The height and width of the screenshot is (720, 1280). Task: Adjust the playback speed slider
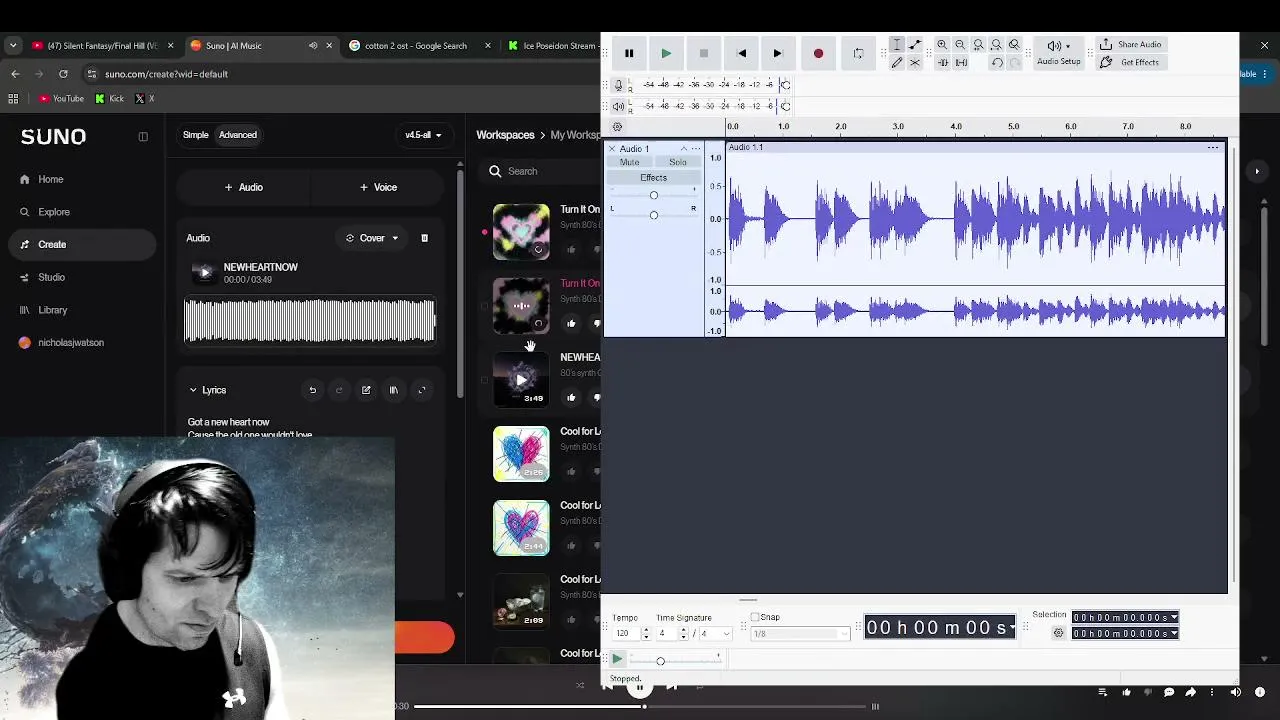[x=674, y=660]
